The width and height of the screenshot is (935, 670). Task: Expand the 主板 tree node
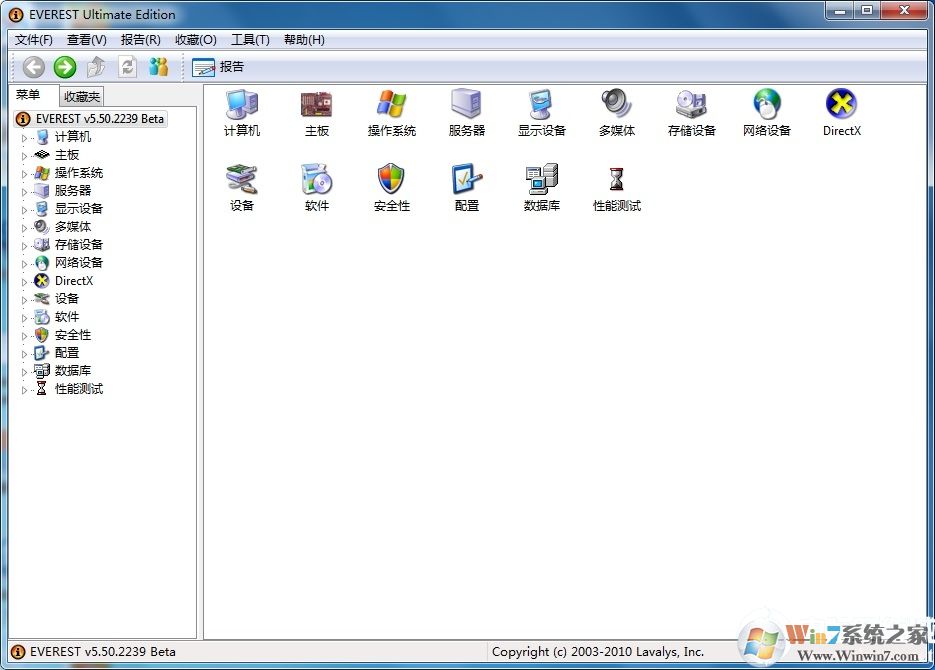pyautogui.click(x=25, y=155)
